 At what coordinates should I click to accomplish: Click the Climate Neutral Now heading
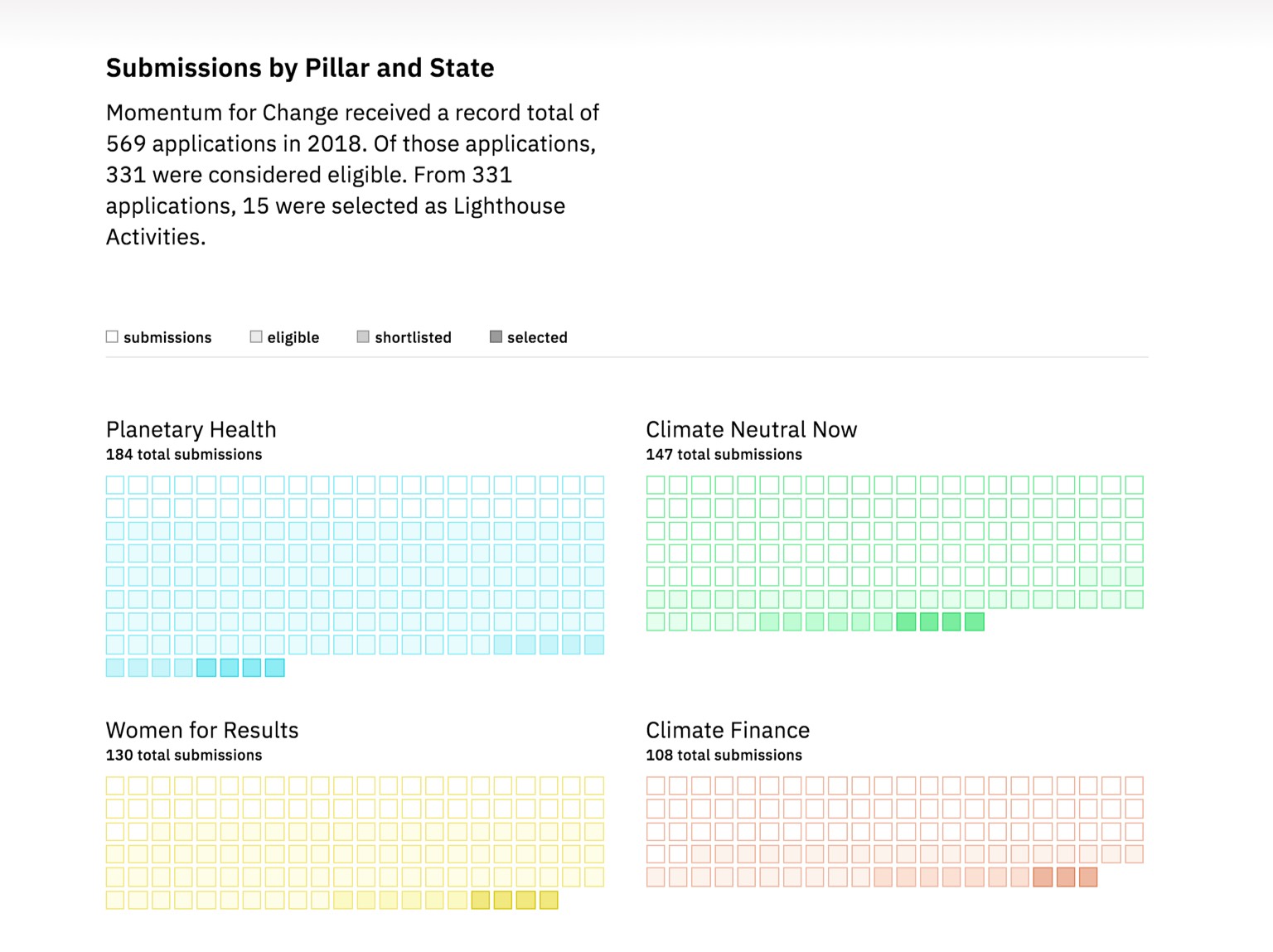tap(751, 429)
